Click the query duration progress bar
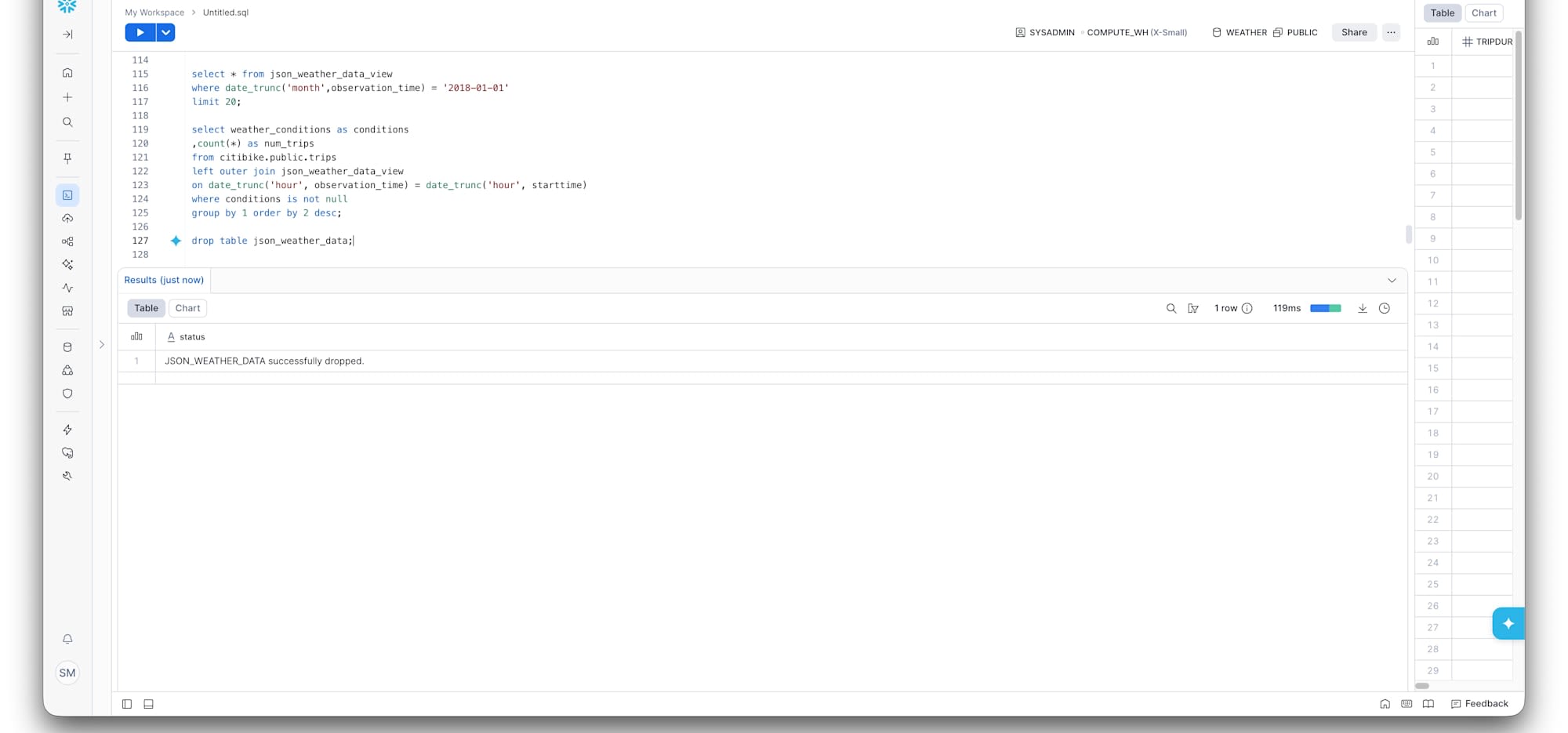Screen dimensions: 1568x733 click(1326, 309)
